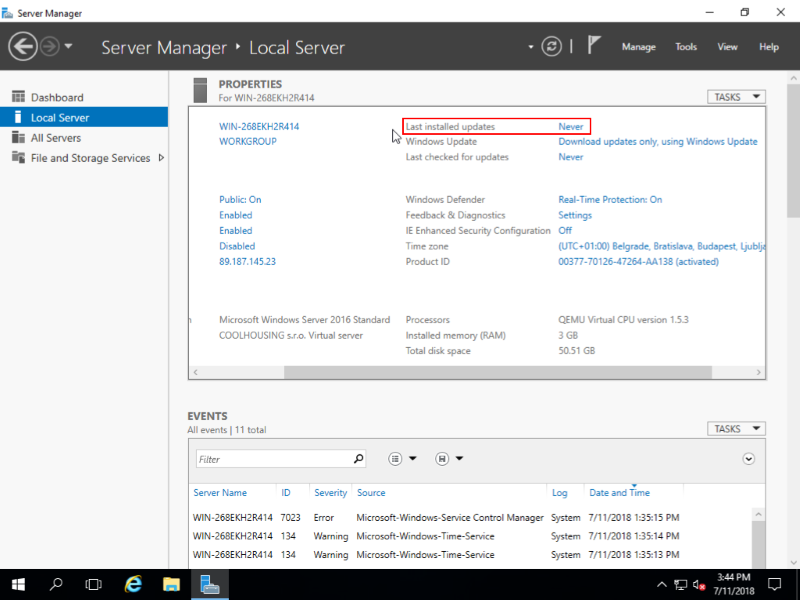800x600 pixels.
Task: Click the Server Manager taskbar icon
Action: pos(210,584)
